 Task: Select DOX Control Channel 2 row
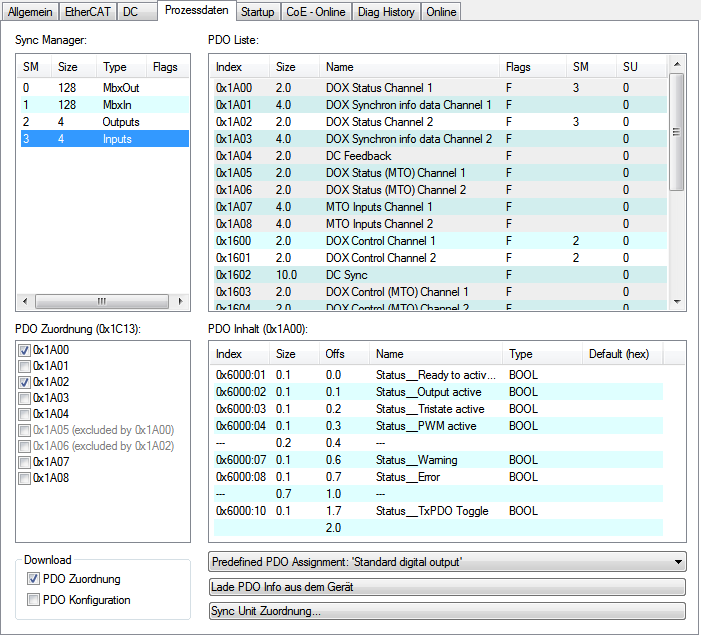(x=440, y=257)
